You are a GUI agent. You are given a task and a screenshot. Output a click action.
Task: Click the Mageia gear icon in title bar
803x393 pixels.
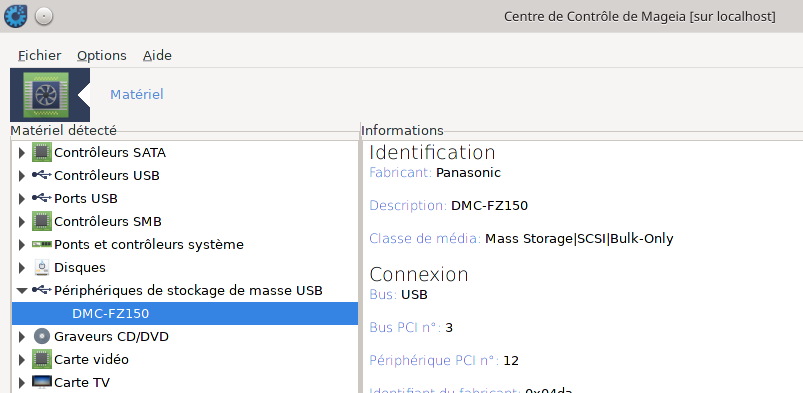click(15, 16)
